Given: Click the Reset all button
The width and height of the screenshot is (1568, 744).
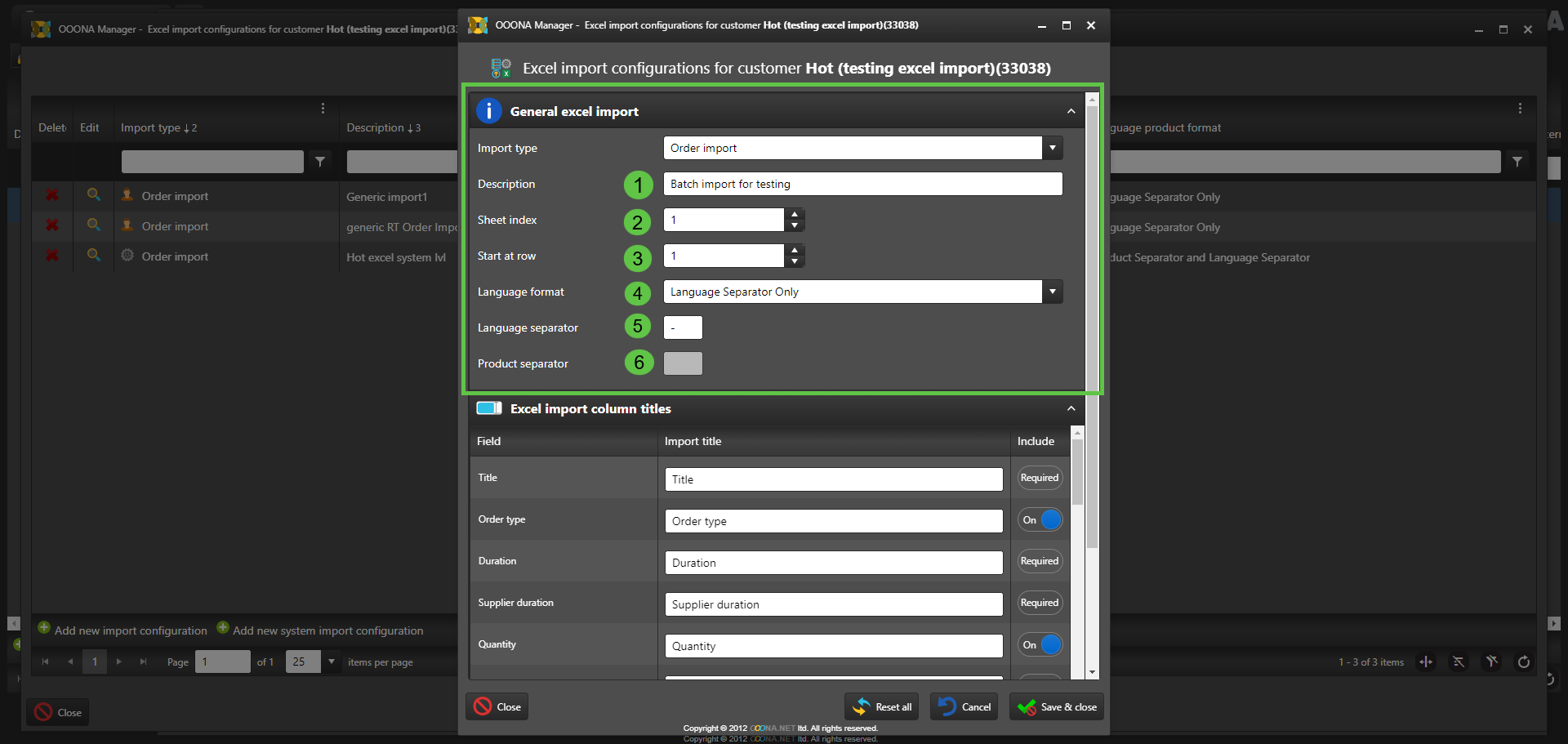Looking at the screenshot, I should [x=882, y=707].
